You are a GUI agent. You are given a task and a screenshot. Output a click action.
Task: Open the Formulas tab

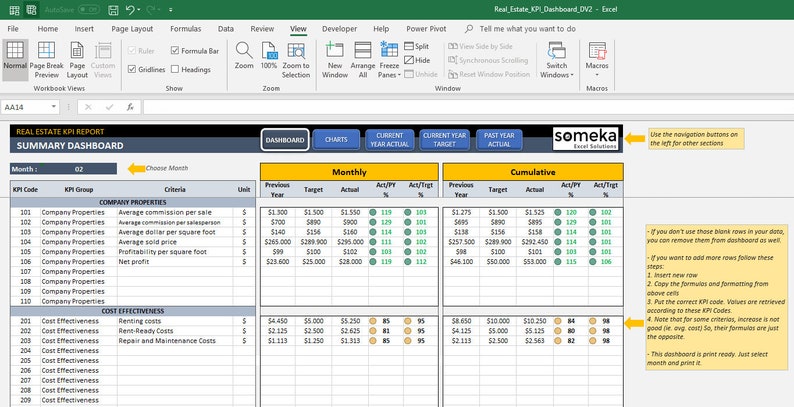185,29
